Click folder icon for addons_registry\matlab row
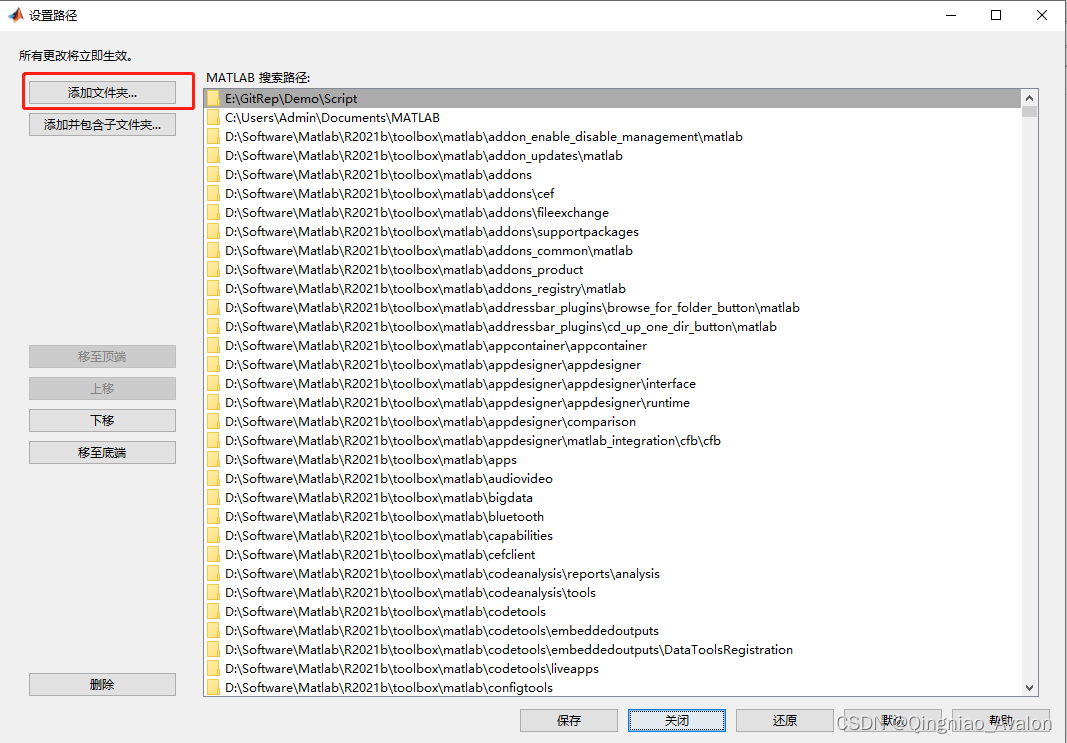Image resolution: width=1067 pixels, height=743 pixels. pos(214,289)
